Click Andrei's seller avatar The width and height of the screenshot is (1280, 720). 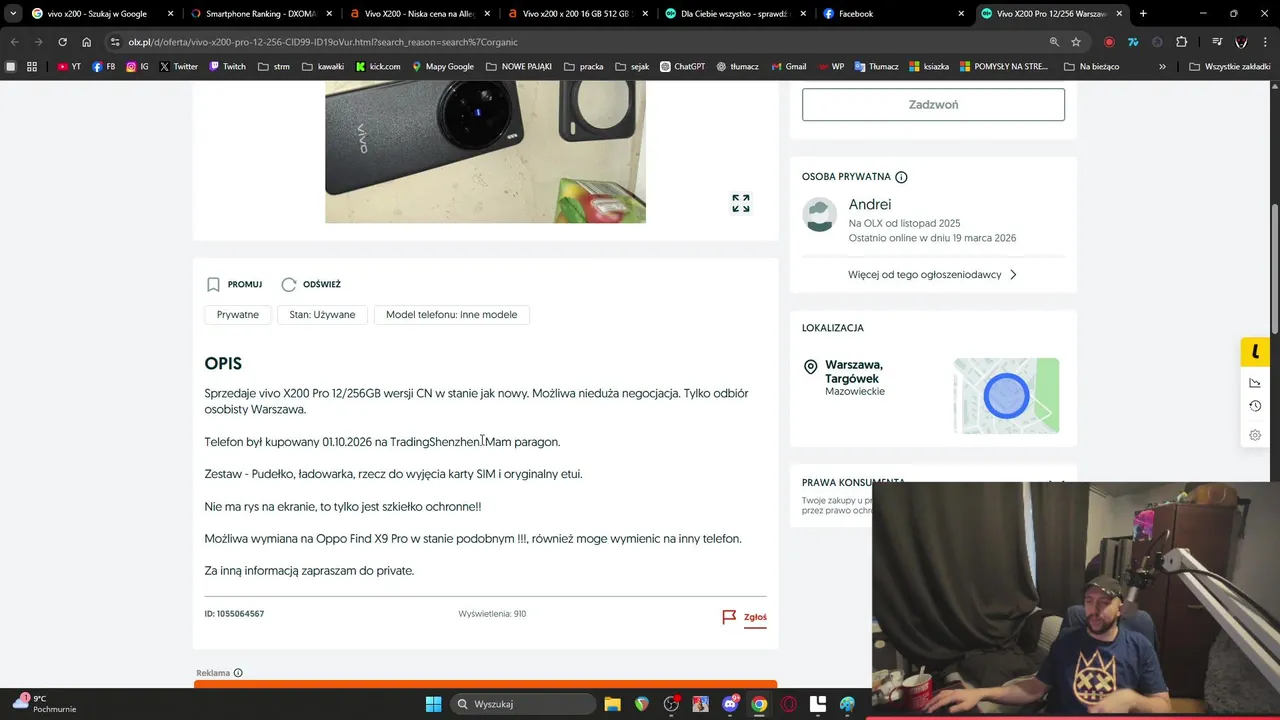click(820, 215)
